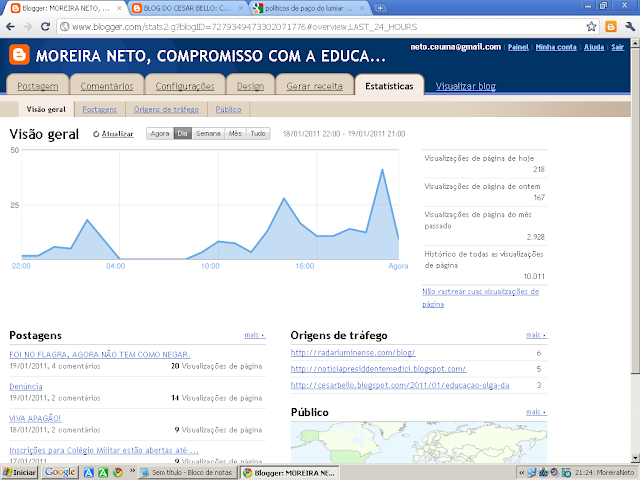Click the Atualizar refresh icon
Viewport: 640px width, 480px height.
point(96,134)
